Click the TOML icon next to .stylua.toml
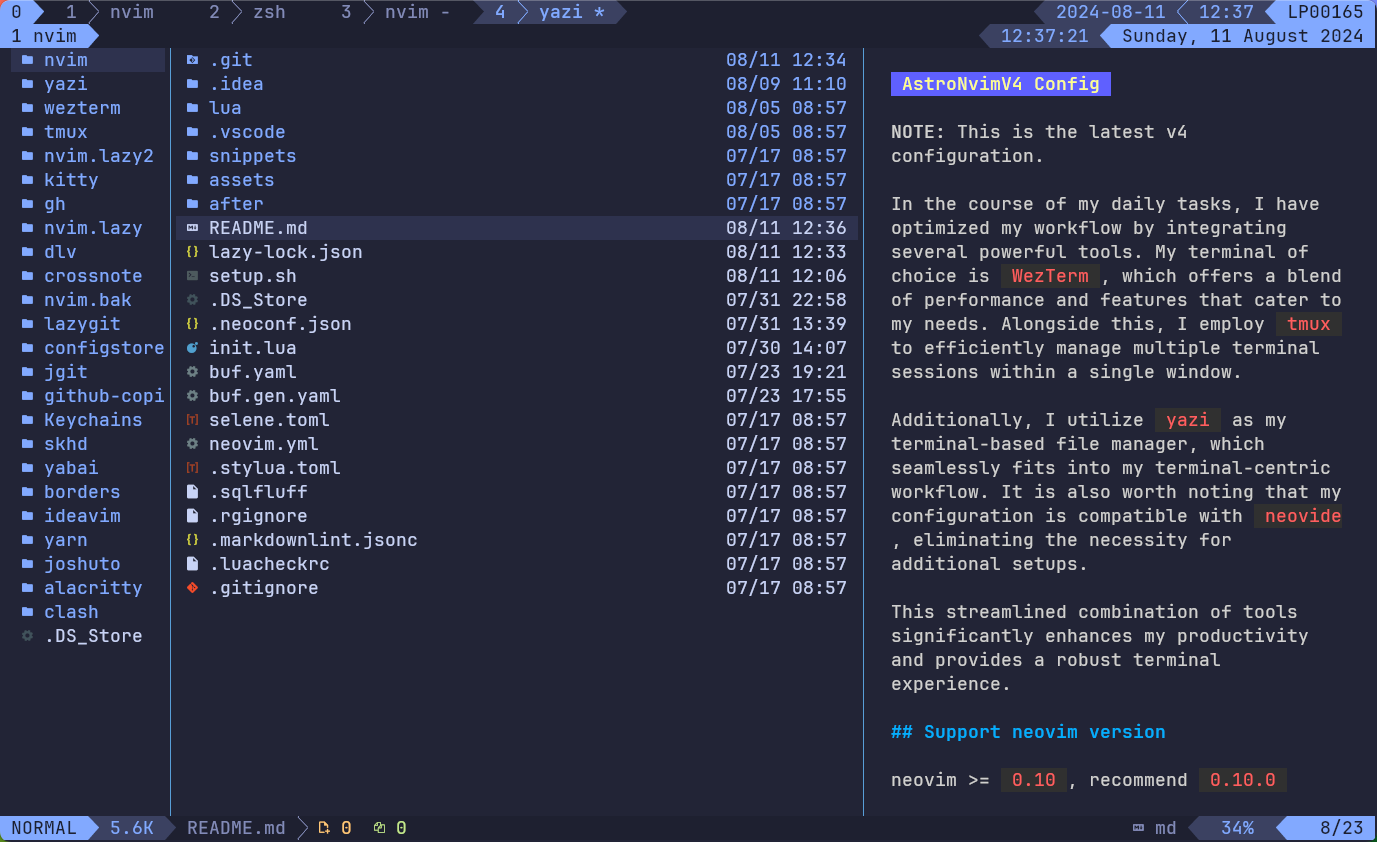 (193, 468)
